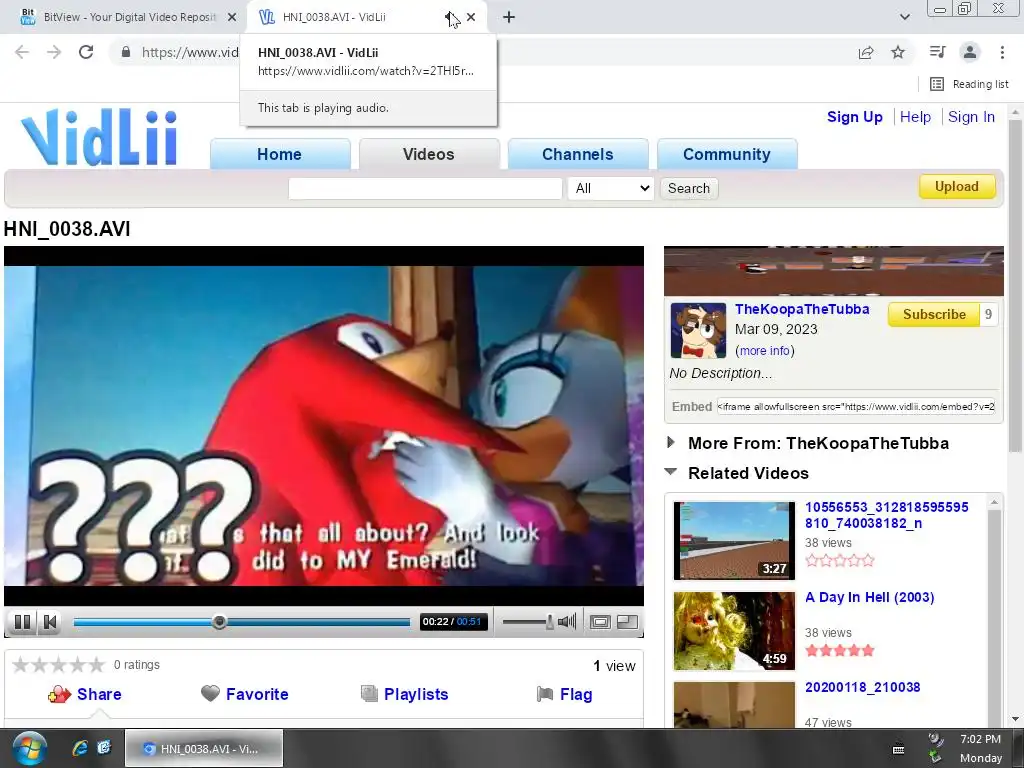This screenshot has height=768, width=1024.
Task: Go to VidLii Home tab
Action: click(x=280, y=154)
